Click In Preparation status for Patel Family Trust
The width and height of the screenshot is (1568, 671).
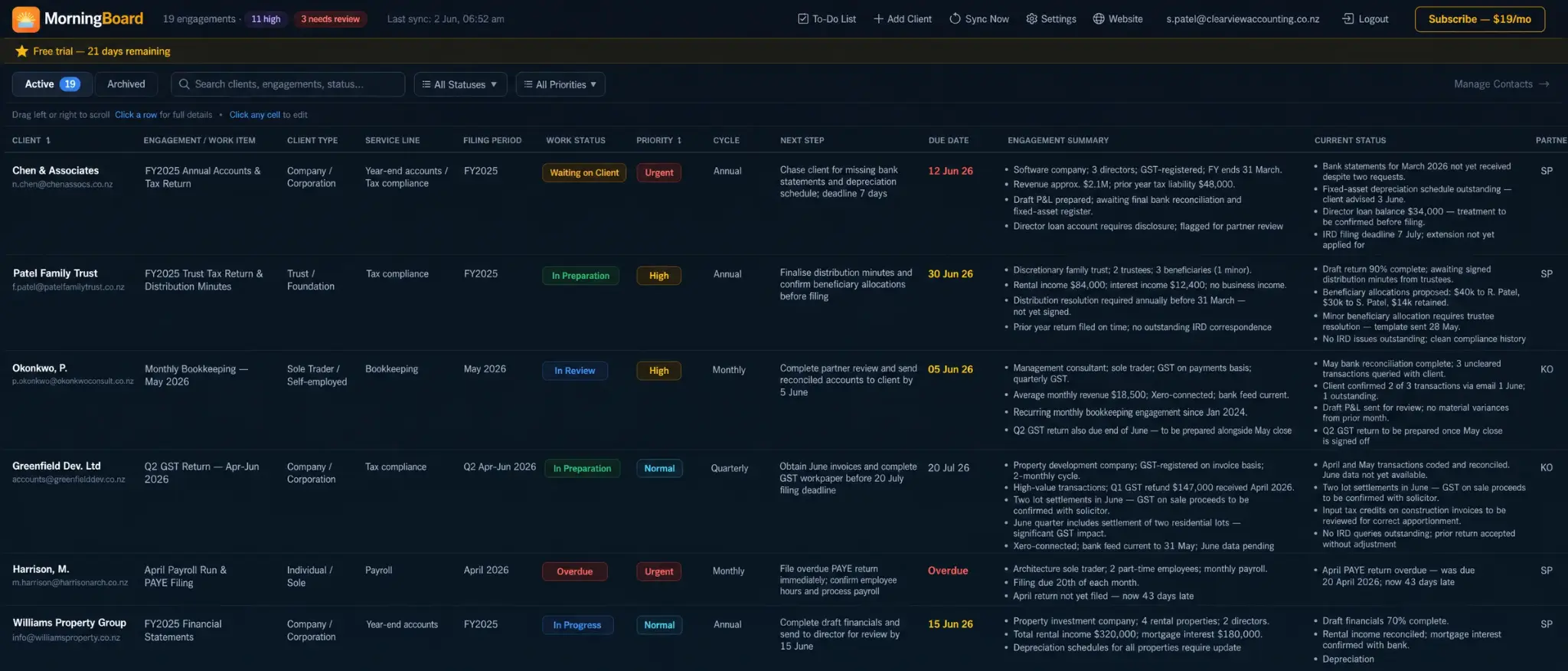[x=580, y=276]
